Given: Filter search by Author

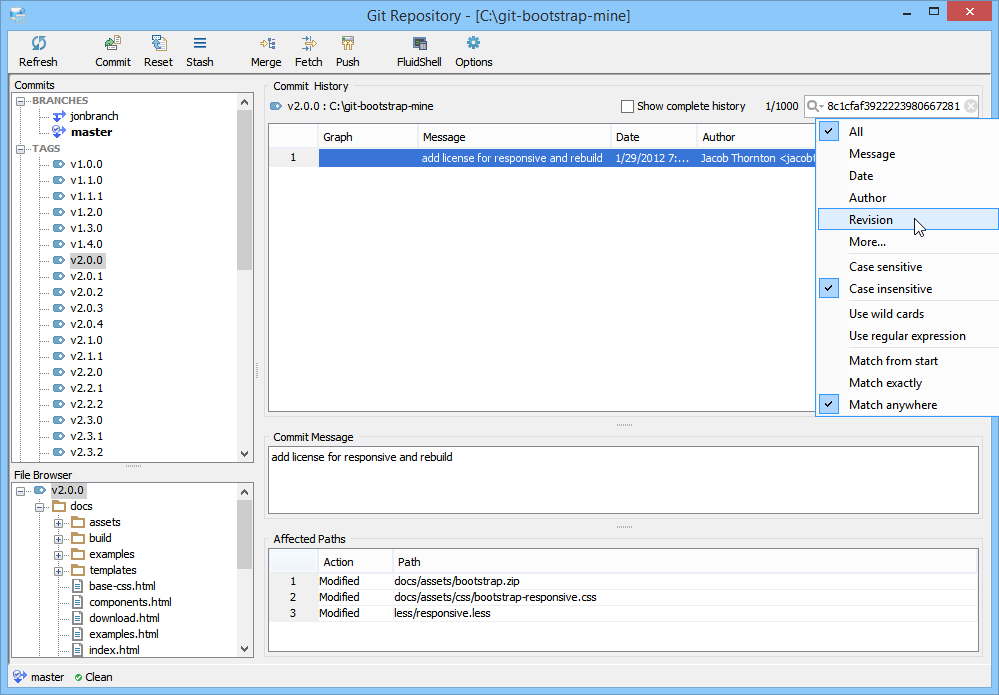Looking at the screenshot, I should click(907, 198).
